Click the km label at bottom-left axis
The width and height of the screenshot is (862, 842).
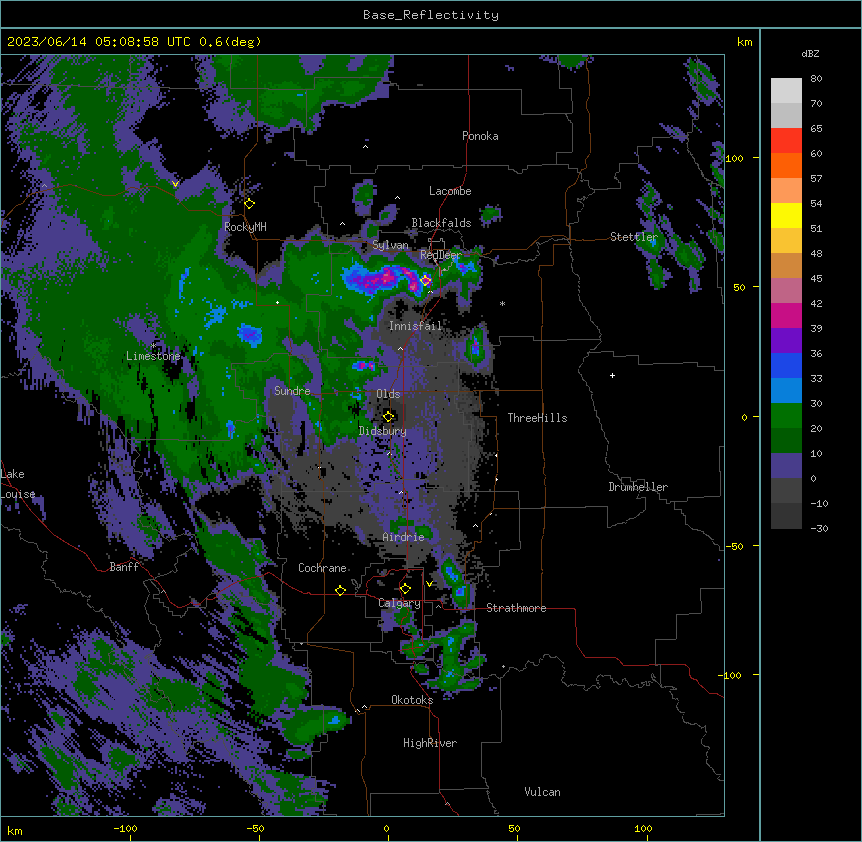15,831
